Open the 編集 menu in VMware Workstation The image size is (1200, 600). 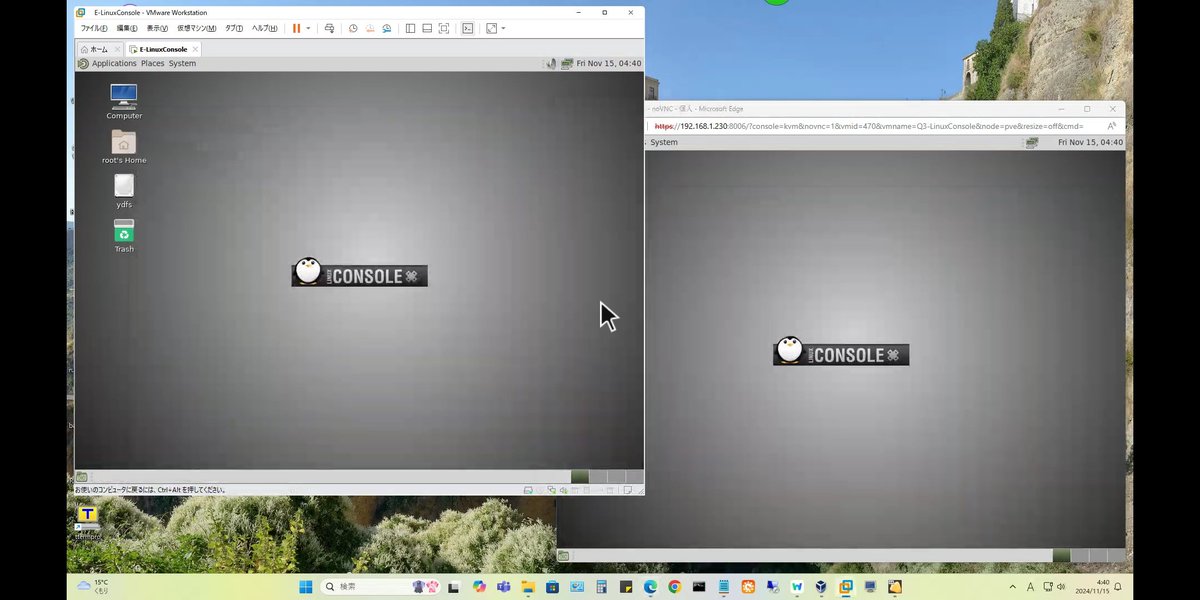127,28
